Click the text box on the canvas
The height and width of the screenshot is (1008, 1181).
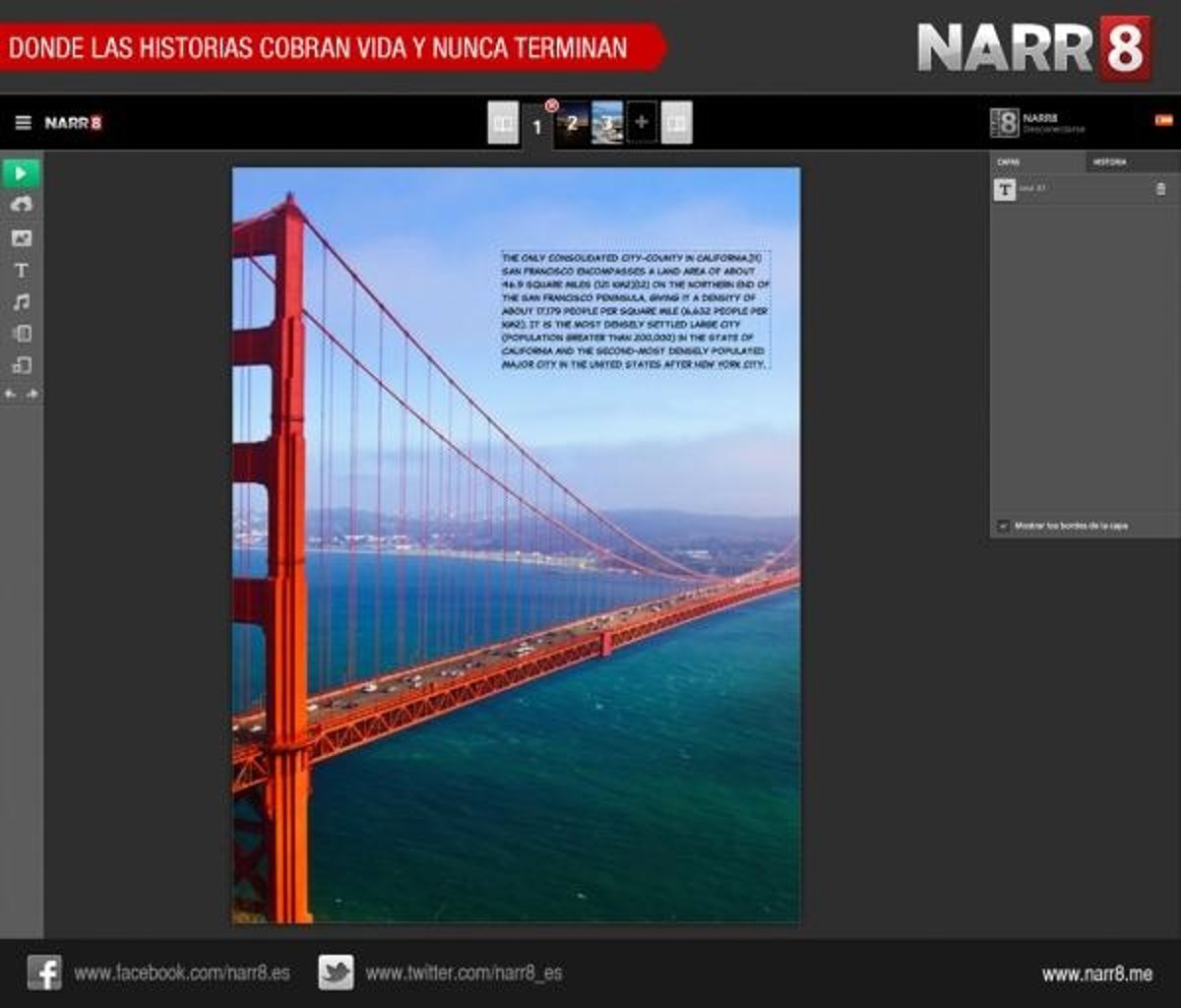[635, 310]
